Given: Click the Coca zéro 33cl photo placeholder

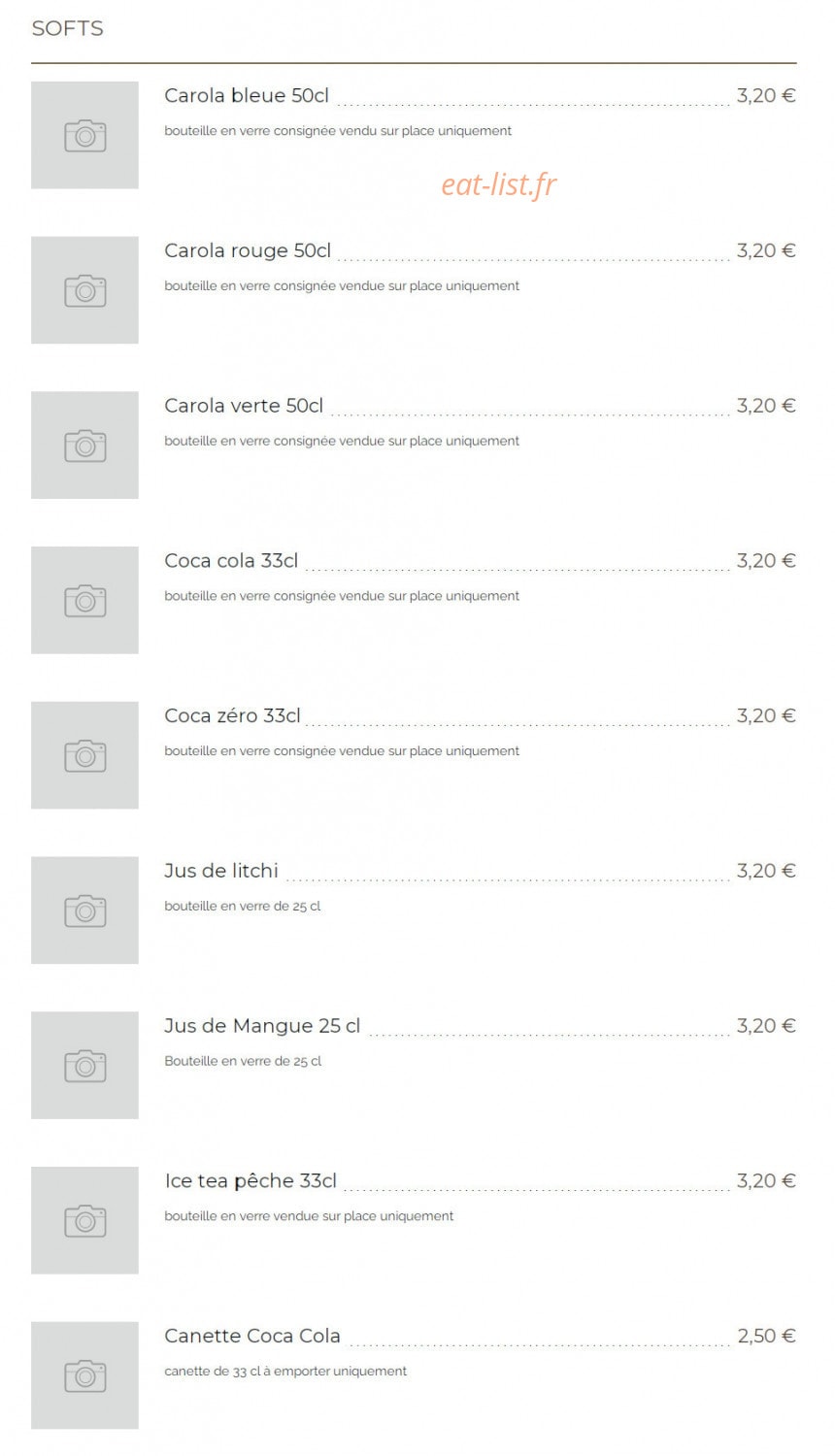Looking at the screenshot, I should [x=84, y=755].
